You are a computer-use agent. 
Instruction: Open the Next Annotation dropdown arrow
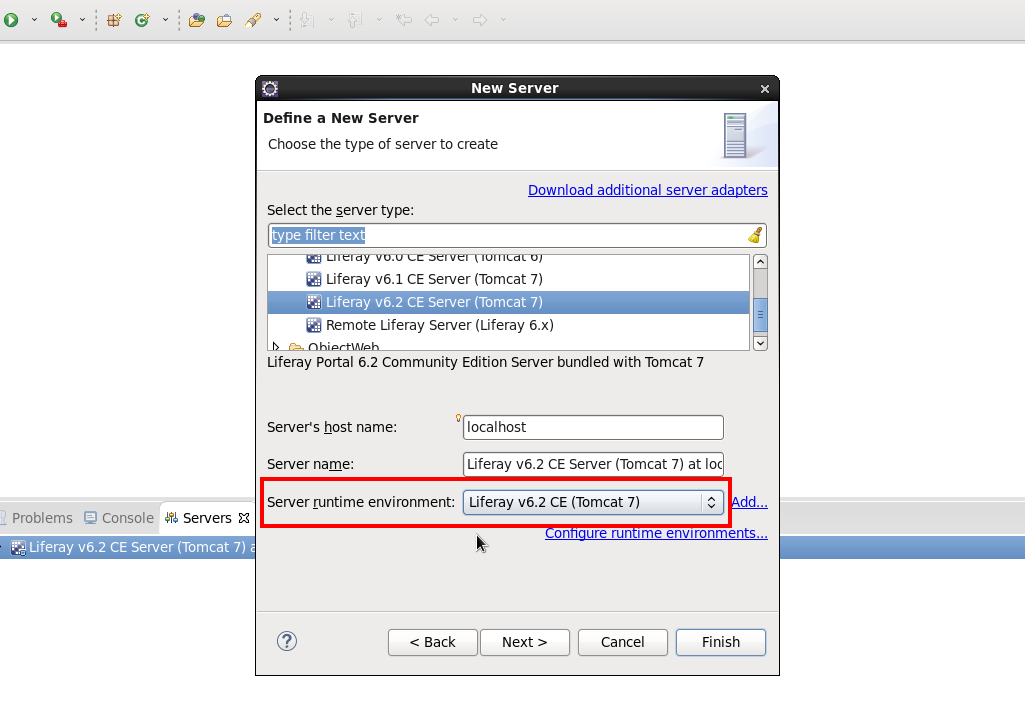click(331, 20)
